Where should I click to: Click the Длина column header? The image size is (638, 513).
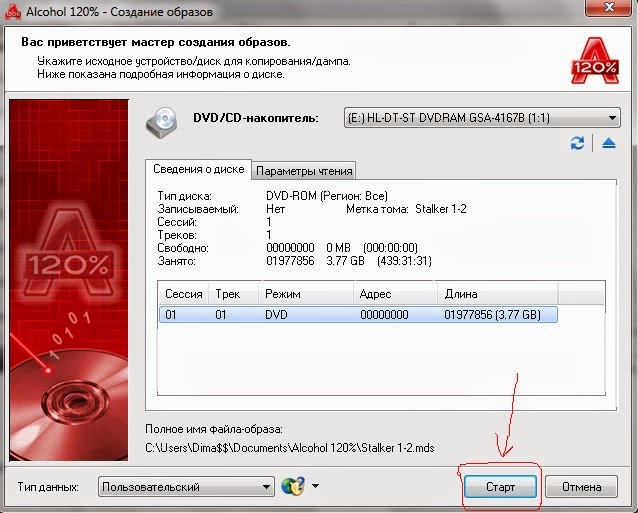click(498, 294)
